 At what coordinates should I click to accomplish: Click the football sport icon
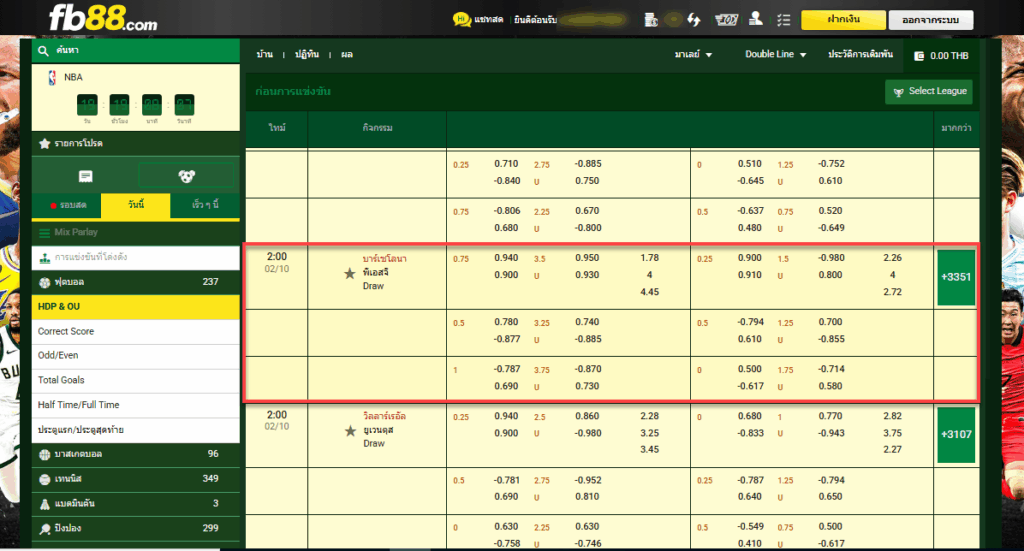(x=44, y=283)
